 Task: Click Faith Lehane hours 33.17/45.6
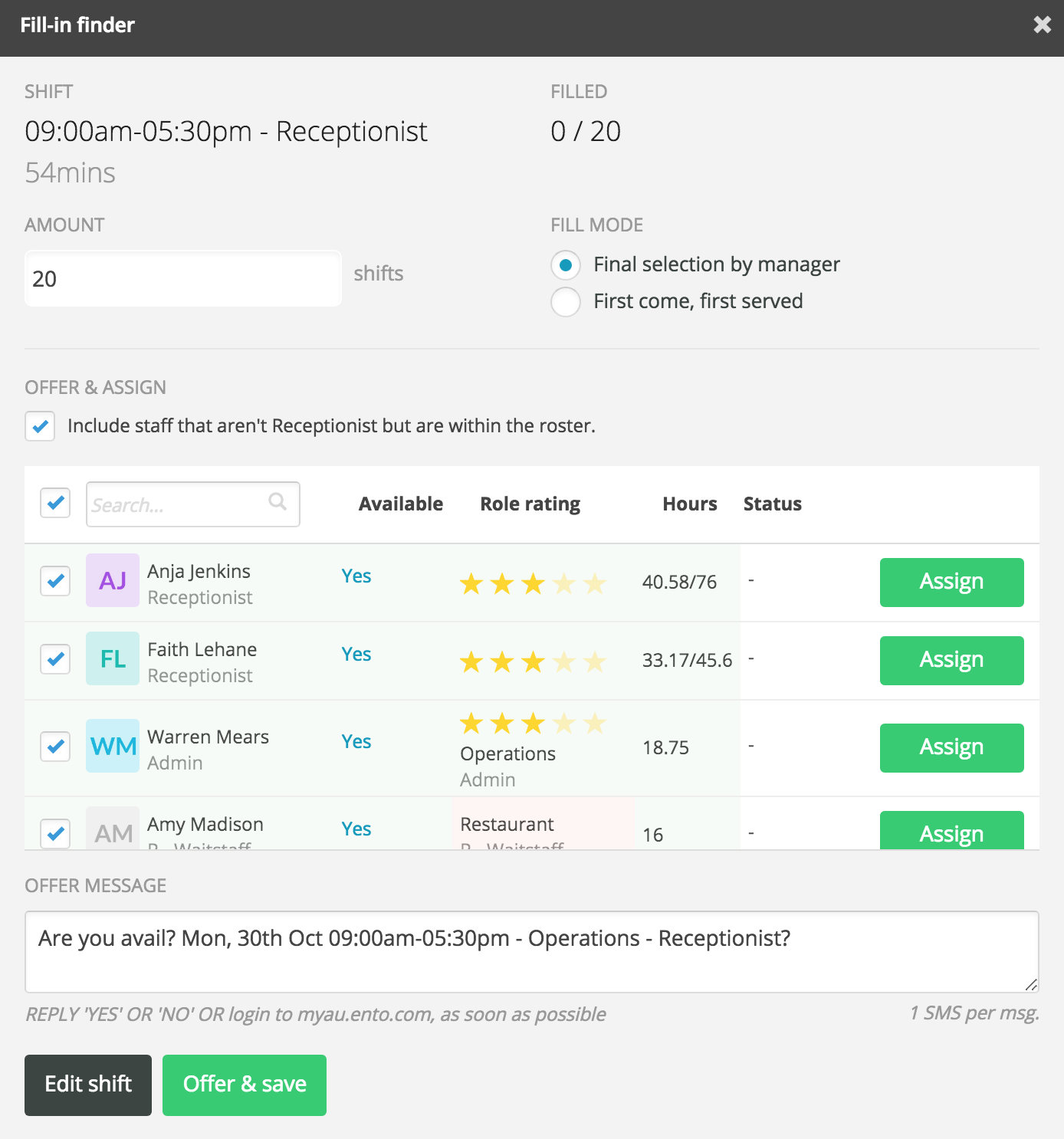click(688, 660)
